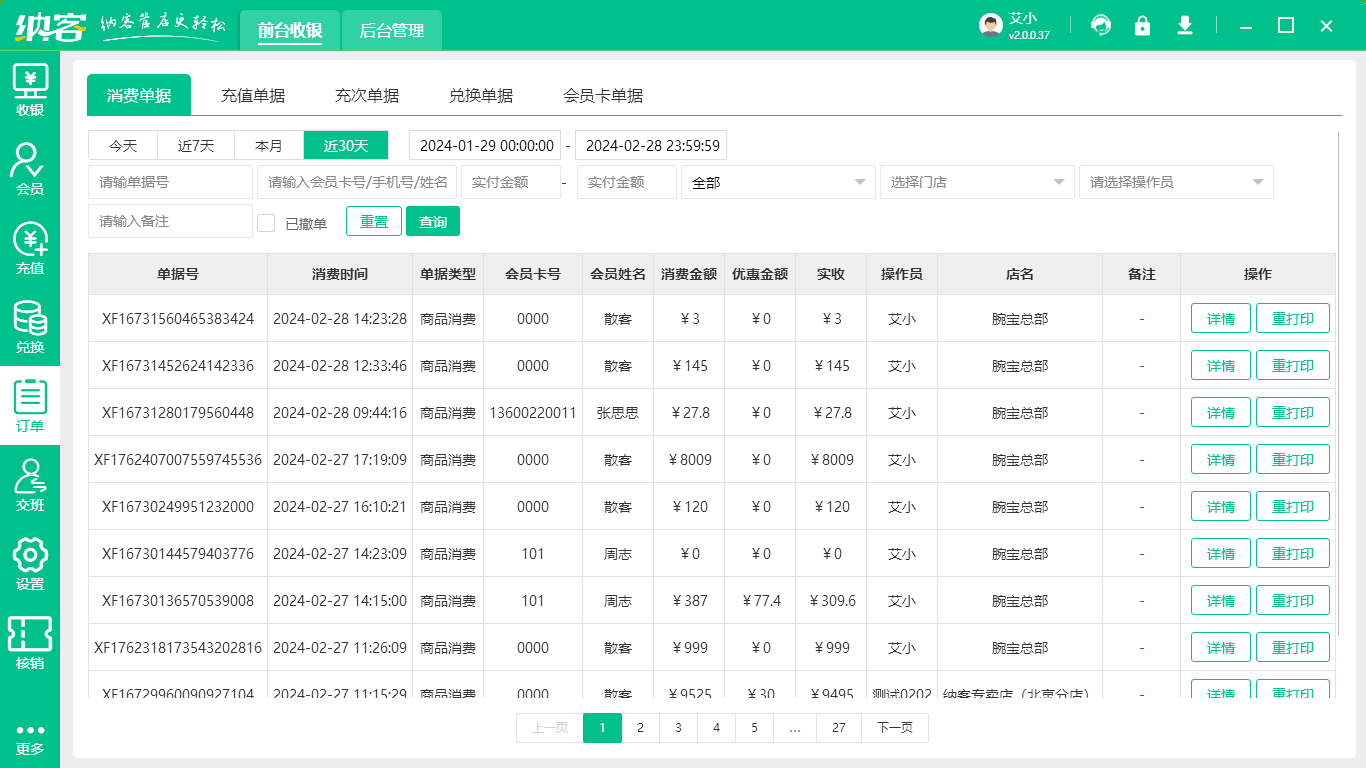Go to page 5
Screen dimensions: 1366x768
coord(754,728)
